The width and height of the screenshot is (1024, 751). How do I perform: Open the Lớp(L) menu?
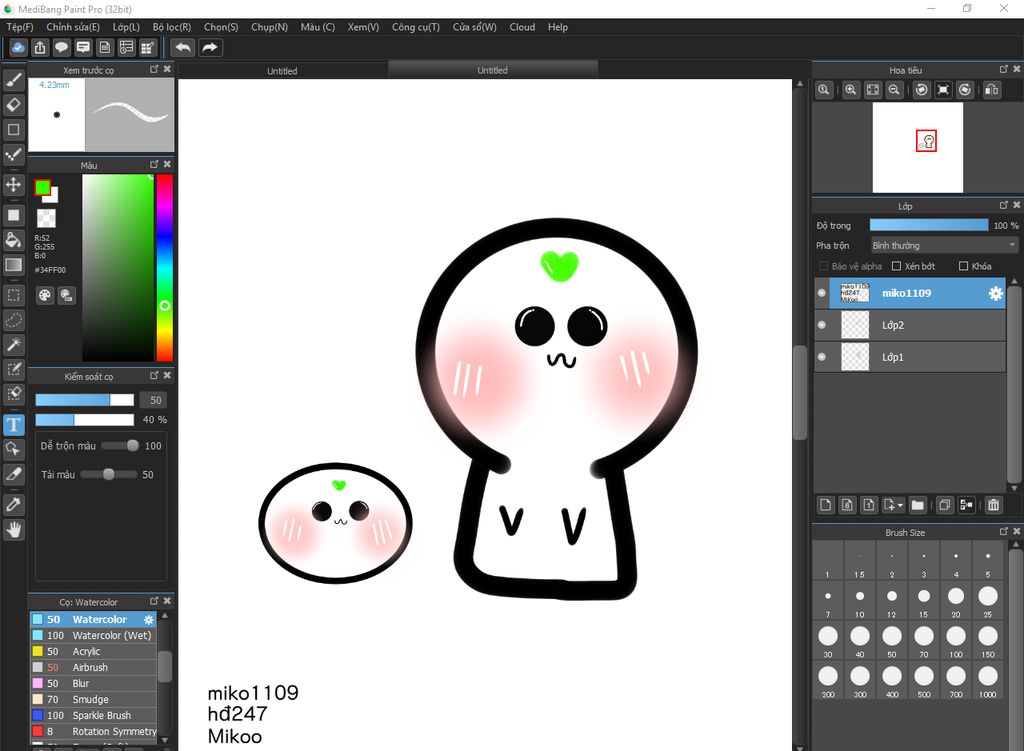(126, 27)
